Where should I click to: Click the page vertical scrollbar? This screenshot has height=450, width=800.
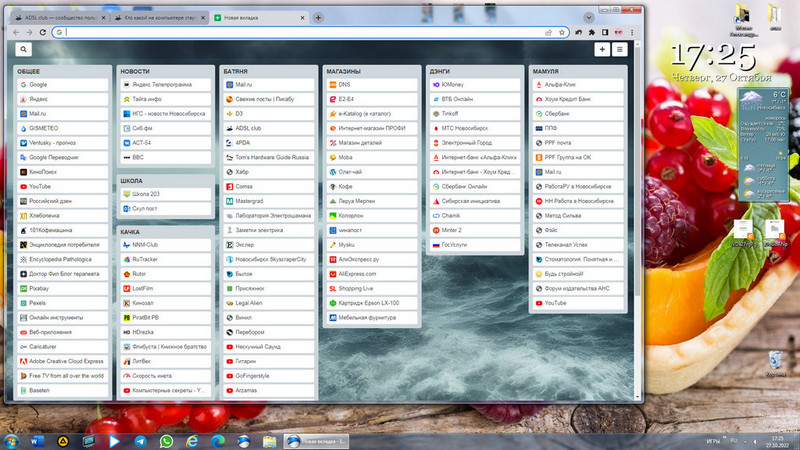(x=637, y=173)
